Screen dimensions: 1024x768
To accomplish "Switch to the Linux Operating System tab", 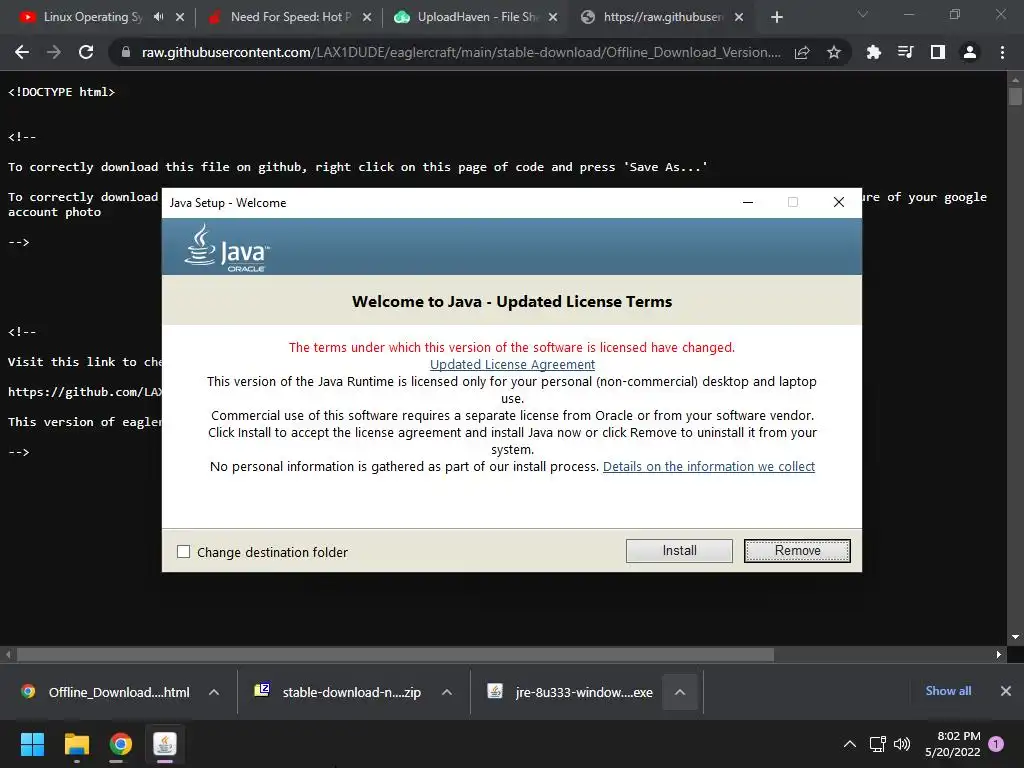I will pyautogui.click(x=93, y=17).
